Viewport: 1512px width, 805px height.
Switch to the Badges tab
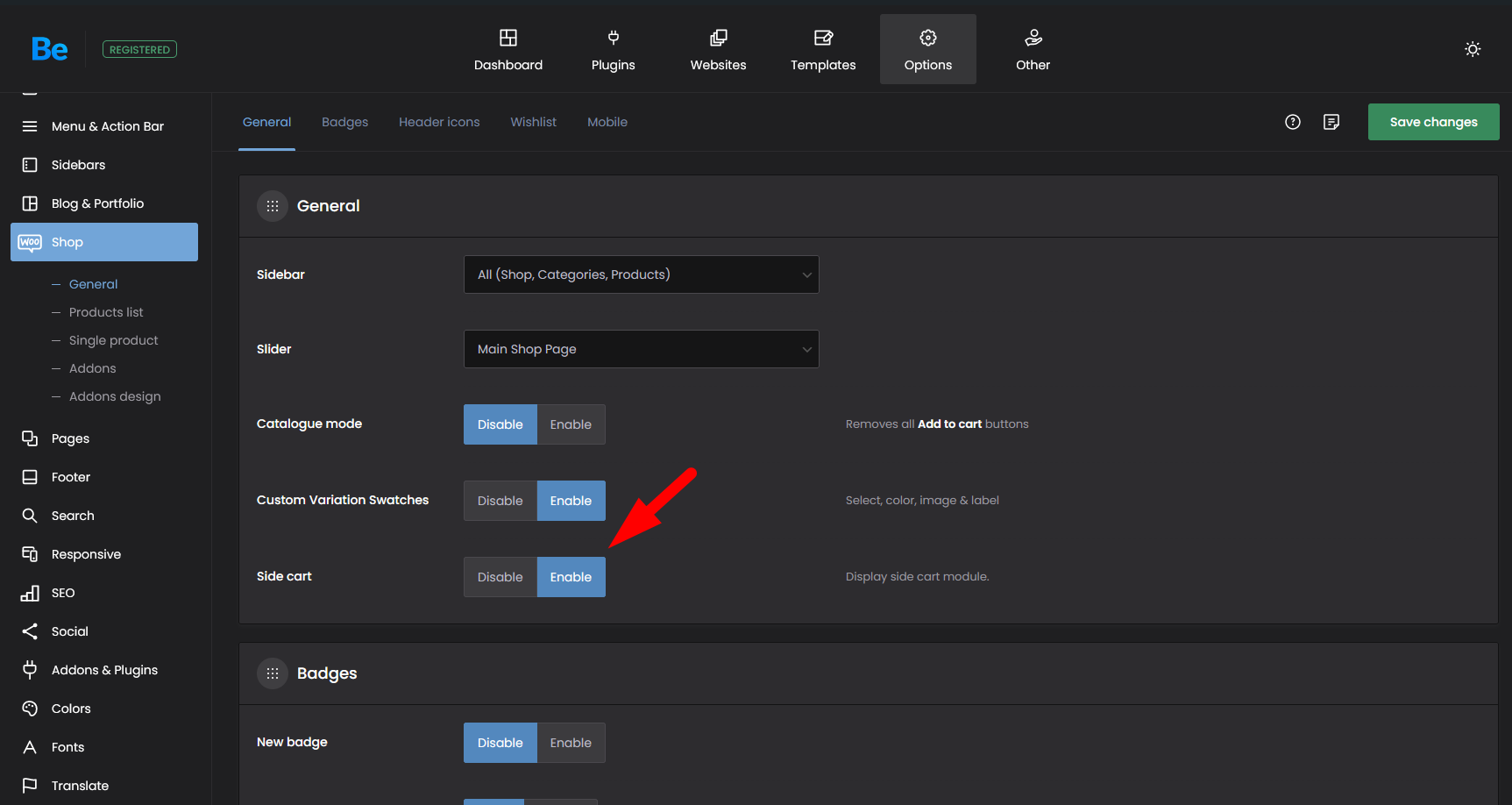pos(344,122)
